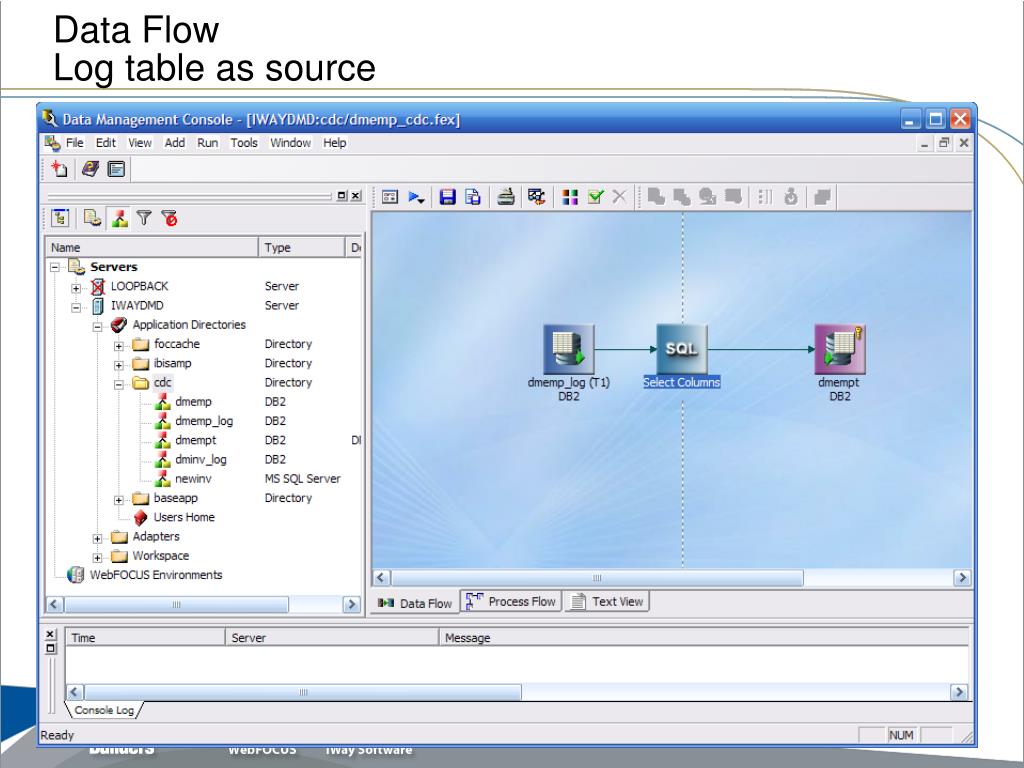Open the Add menu
The height and width of the screenshot is (768, 1024).
[x=174, y=142]
